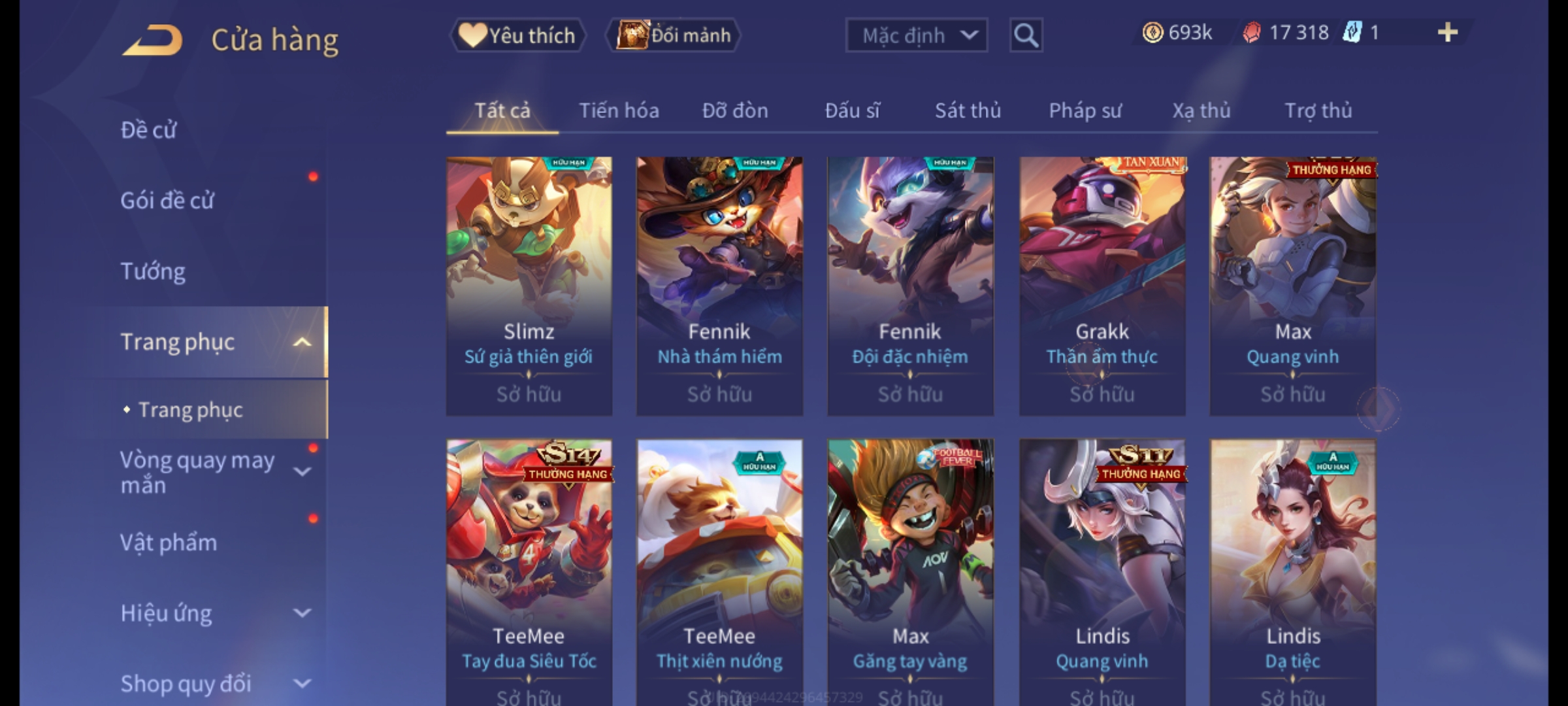Expand the Vòng quay may mắn section
The image size is (1568, 706).
tap(302, 471)
